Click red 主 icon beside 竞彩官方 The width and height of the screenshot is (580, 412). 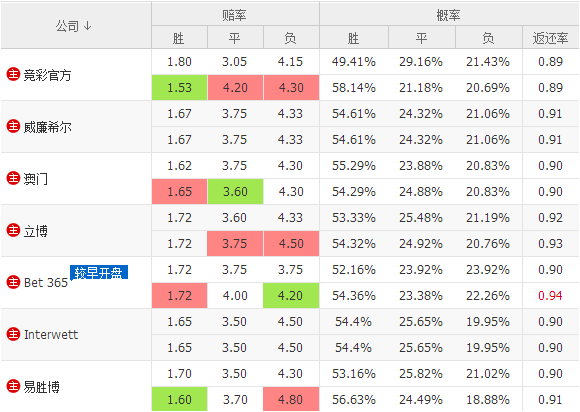(13, 74)
